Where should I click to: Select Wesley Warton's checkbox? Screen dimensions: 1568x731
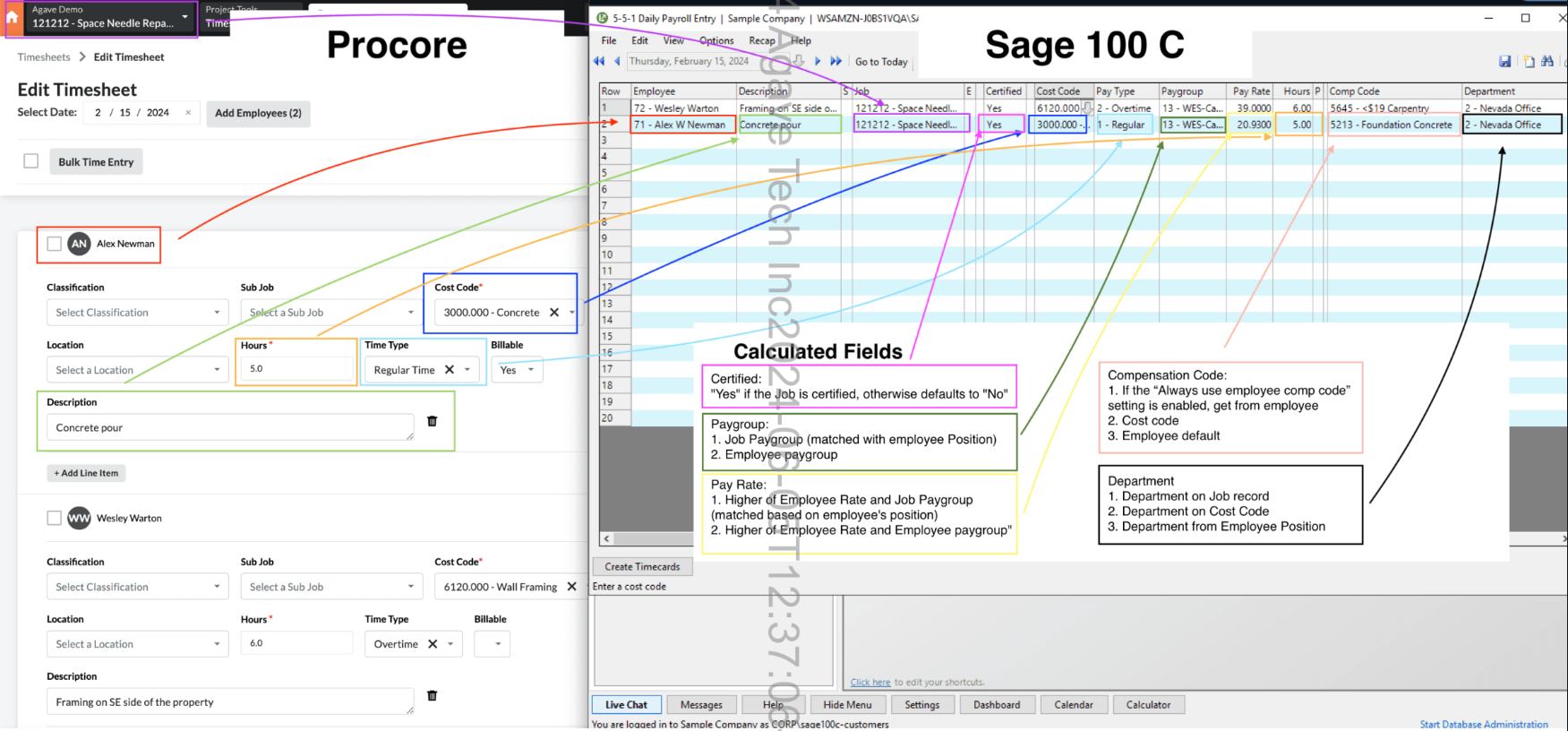[x=55, y=518]
